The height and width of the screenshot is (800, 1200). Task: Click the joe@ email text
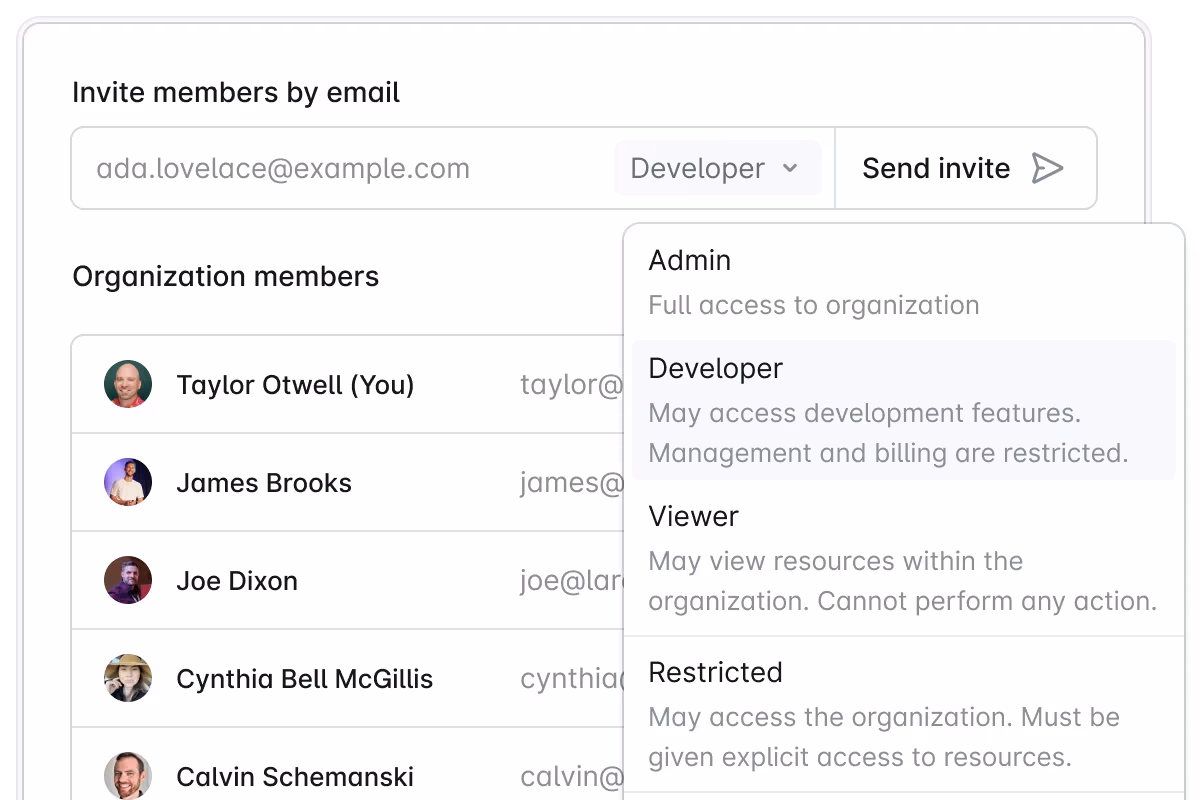pyautogui.click(x=571, y=582)
